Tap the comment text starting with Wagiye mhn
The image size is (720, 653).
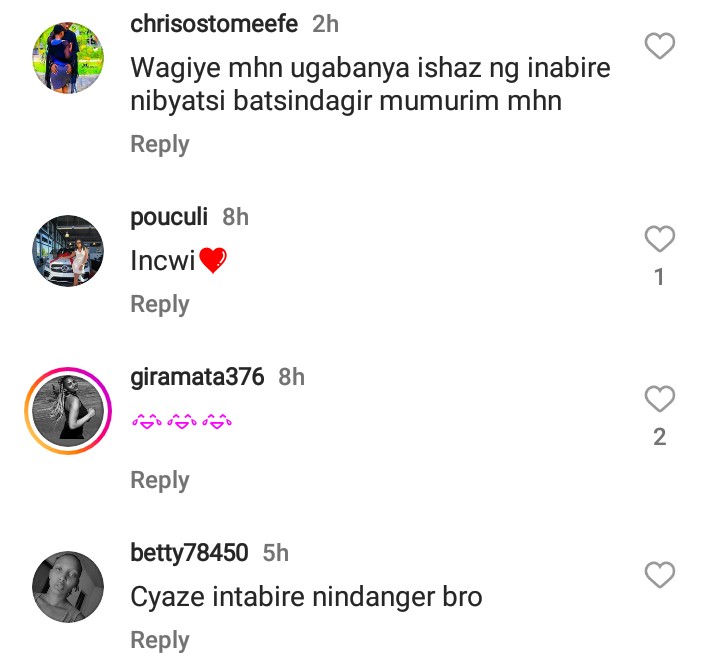[x=370, y=86]
